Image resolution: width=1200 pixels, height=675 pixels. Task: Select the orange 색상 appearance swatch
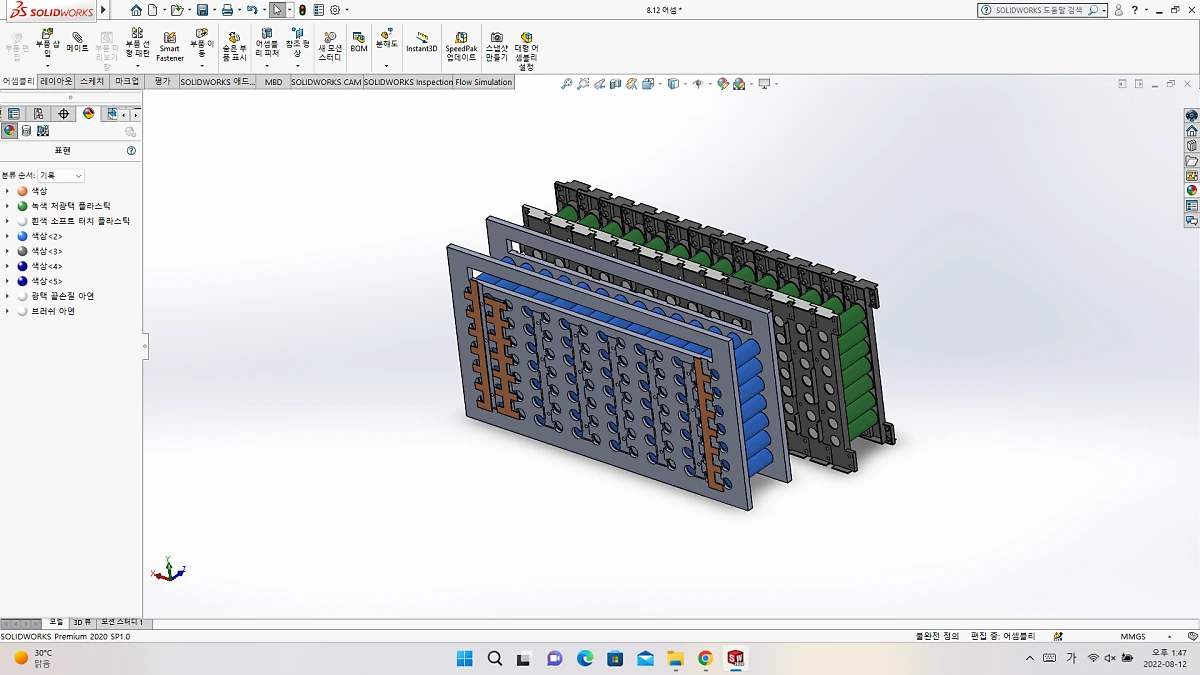coord(23,191)
